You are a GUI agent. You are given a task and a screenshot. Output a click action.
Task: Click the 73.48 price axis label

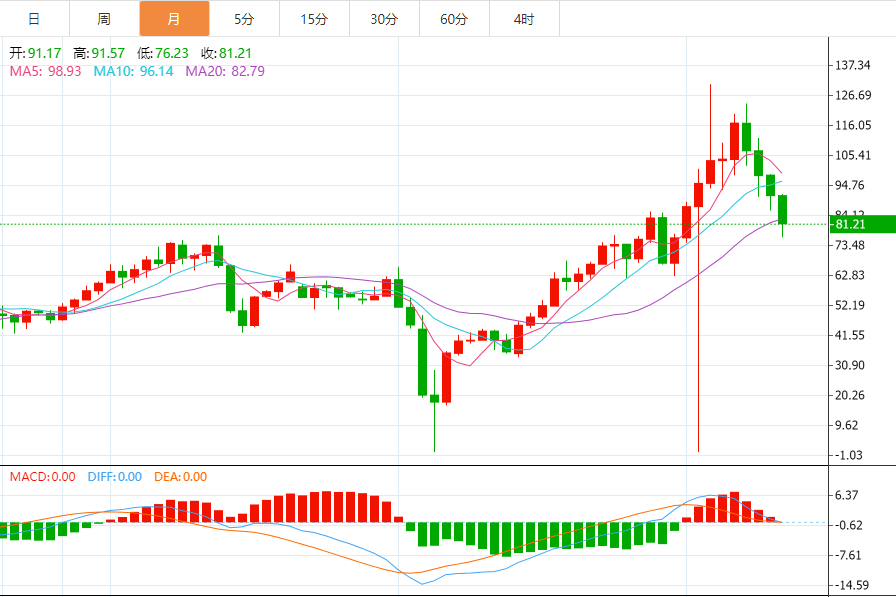pos(850,245)
